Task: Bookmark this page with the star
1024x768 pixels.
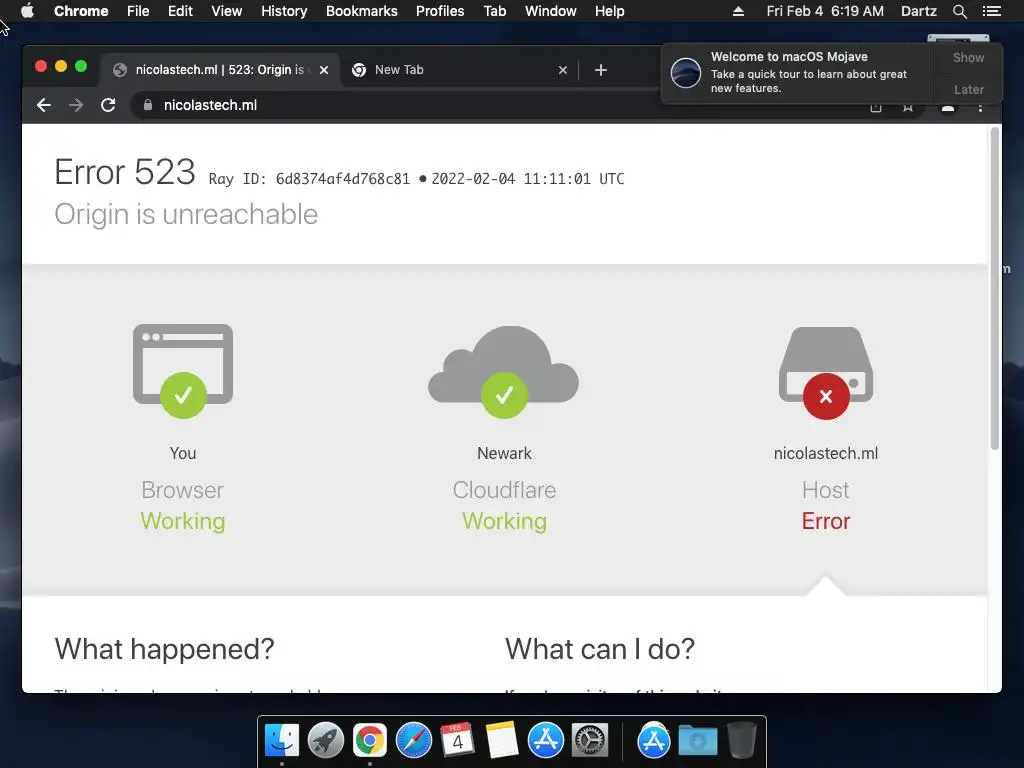Action: click(x=908, y=108)
